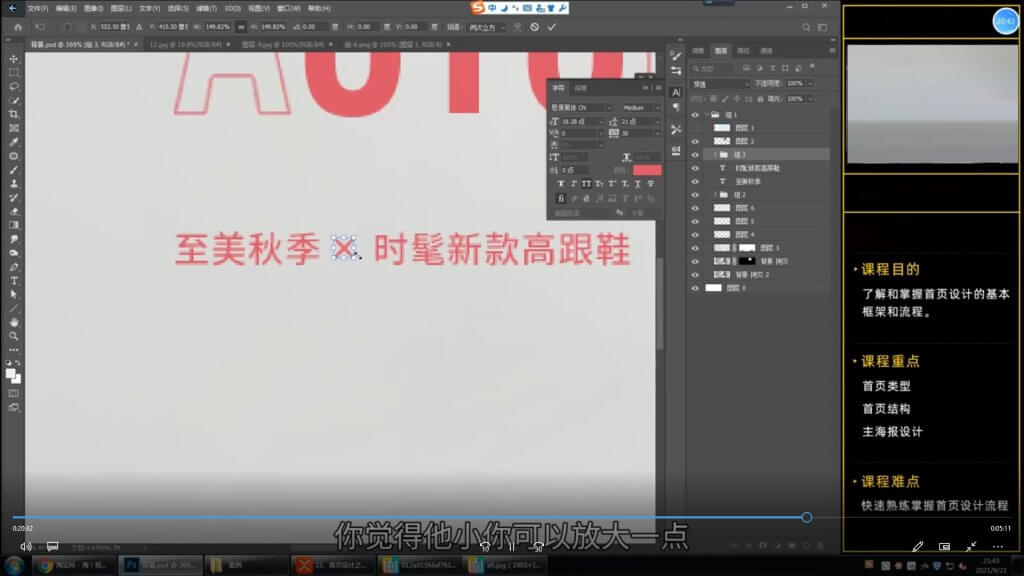Open the interpolation dropdown in options bar
This screenshot has height=576, width=1024.
coord(487,27)
